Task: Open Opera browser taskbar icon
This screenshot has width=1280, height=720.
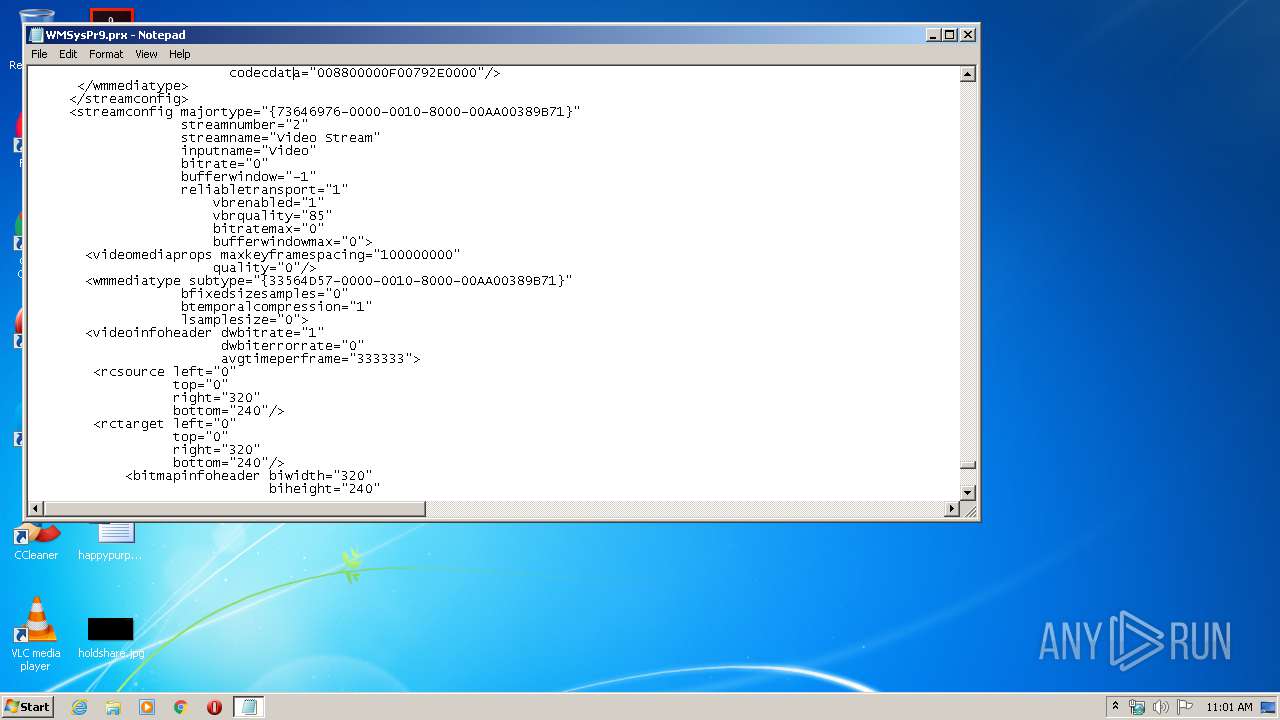Action: [x=214, y=707]
